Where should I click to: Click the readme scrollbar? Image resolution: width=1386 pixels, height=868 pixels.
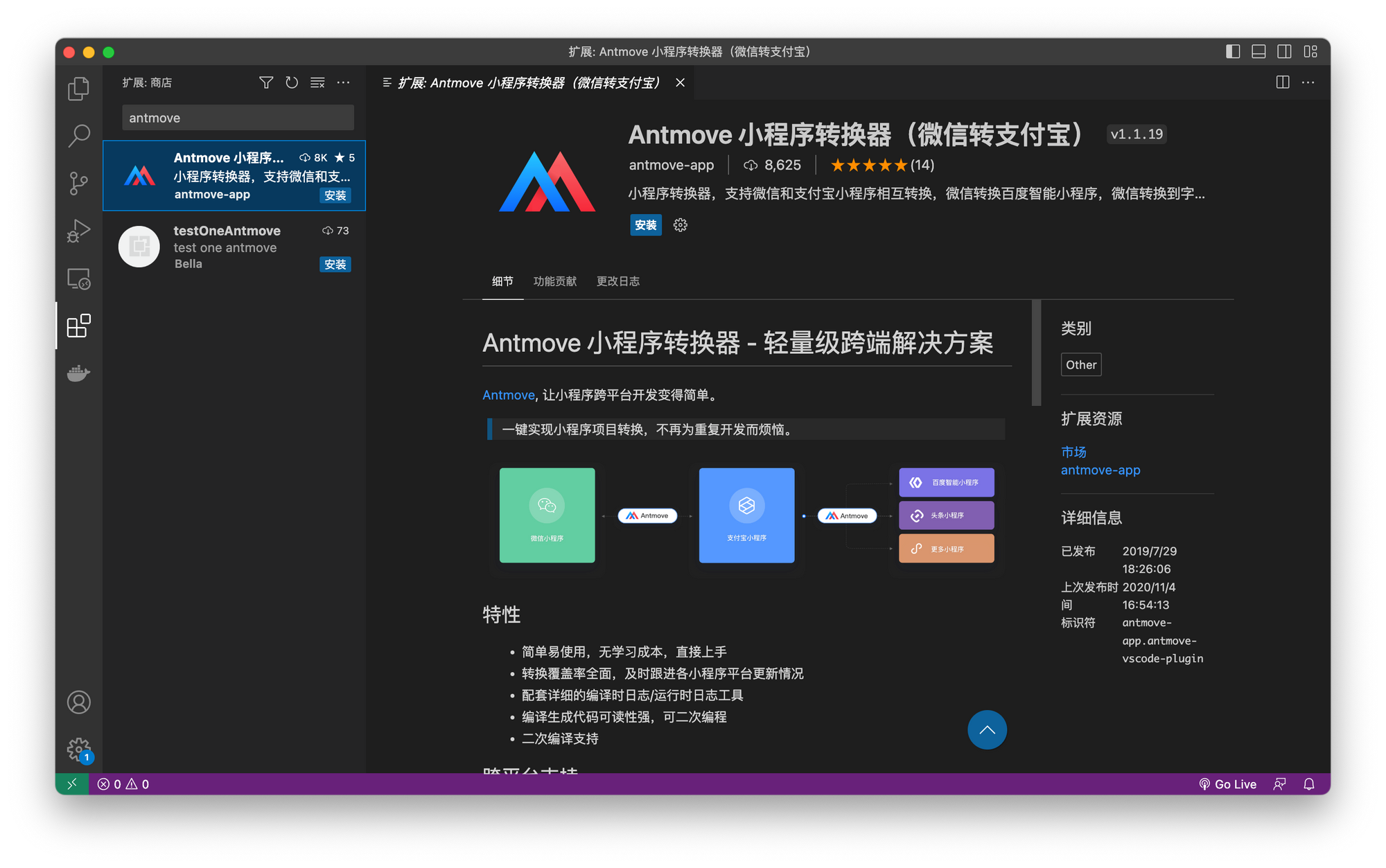click(x=1036, y=353)
